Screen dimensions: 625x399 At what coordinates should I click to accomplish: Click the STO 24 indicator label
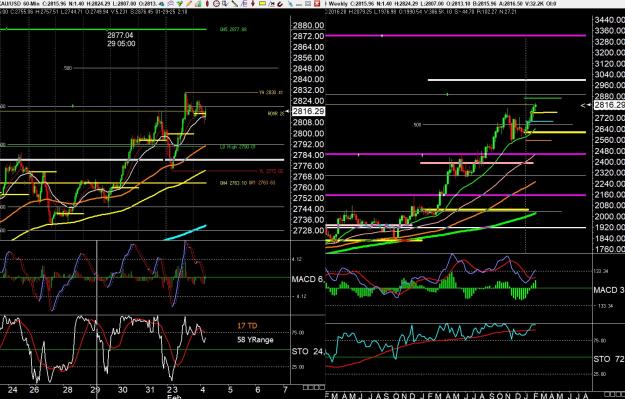pos(307,351)
